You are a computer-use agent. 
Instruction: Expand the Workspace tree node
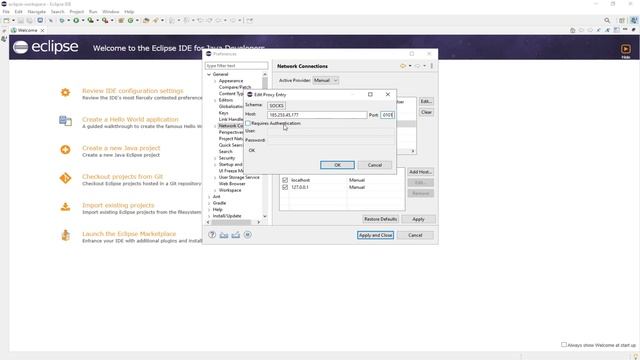(x=215, y=190)
